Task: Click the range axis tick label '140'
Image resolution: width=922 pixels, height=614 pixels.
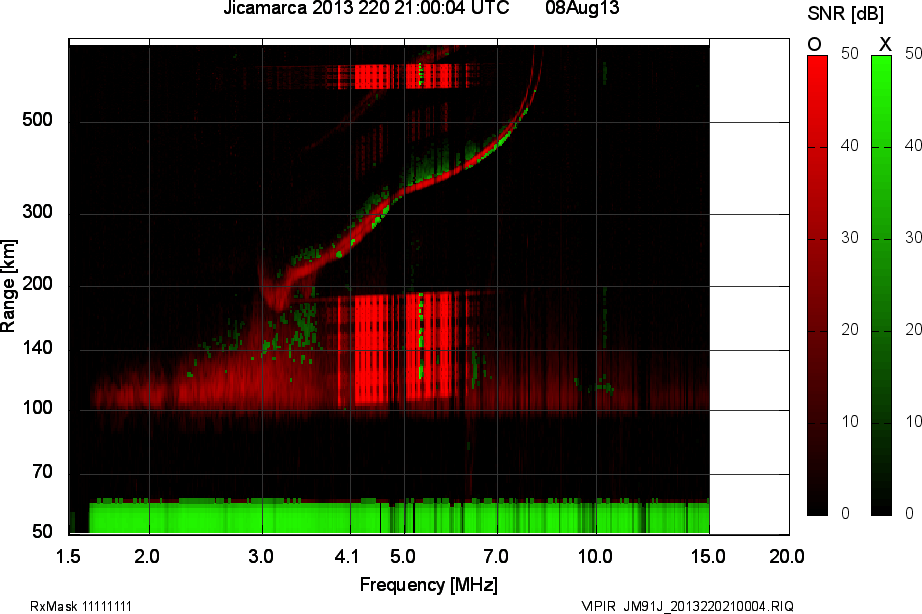Action: 37,348
